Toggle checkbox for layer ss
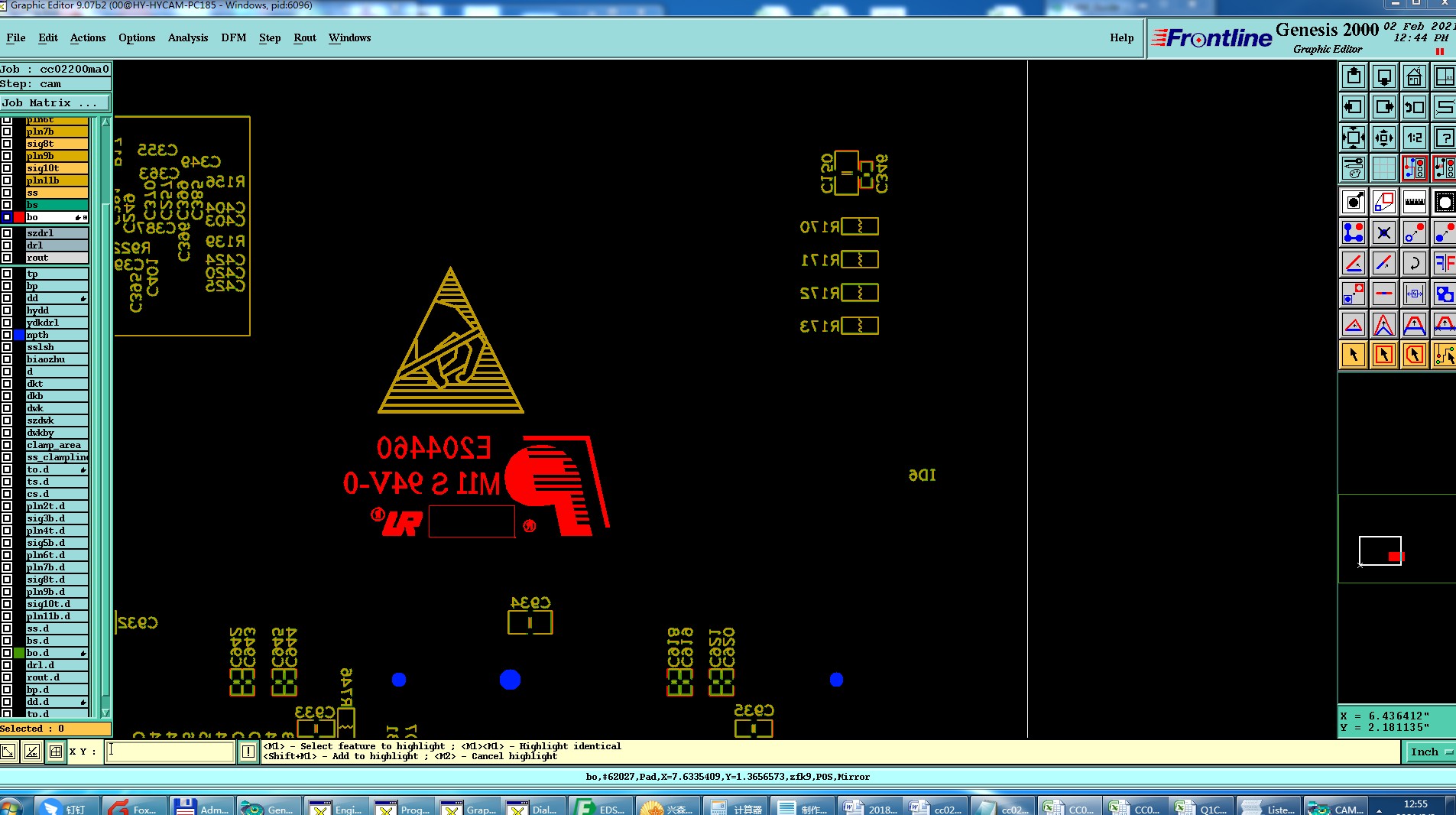The width and height of the screenshot is (1456, 815). tap(7, 193)
